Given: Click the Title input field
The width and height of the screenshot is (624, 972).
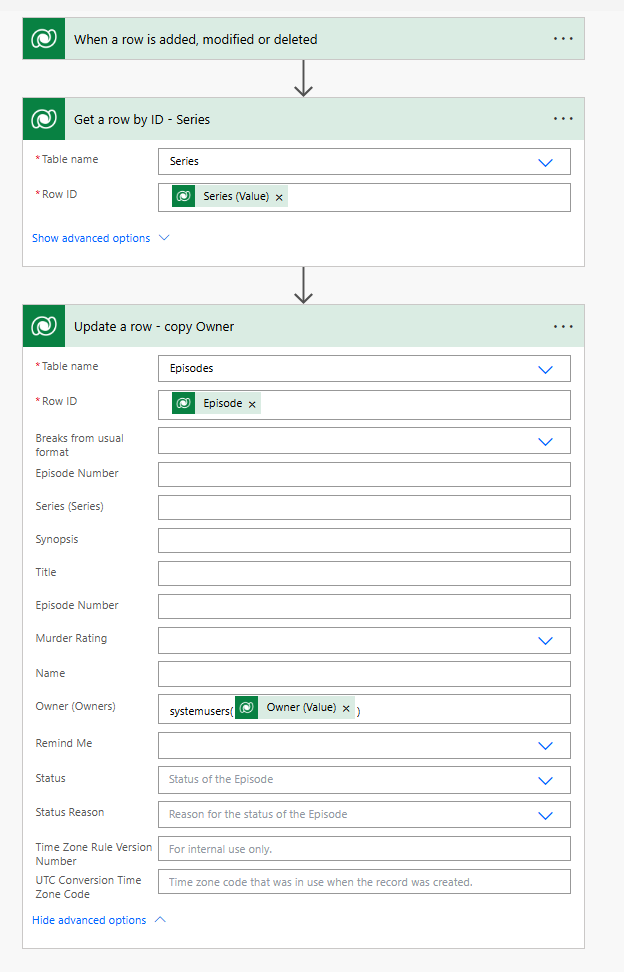Looking at the screenshot, I should pos(364,573).
